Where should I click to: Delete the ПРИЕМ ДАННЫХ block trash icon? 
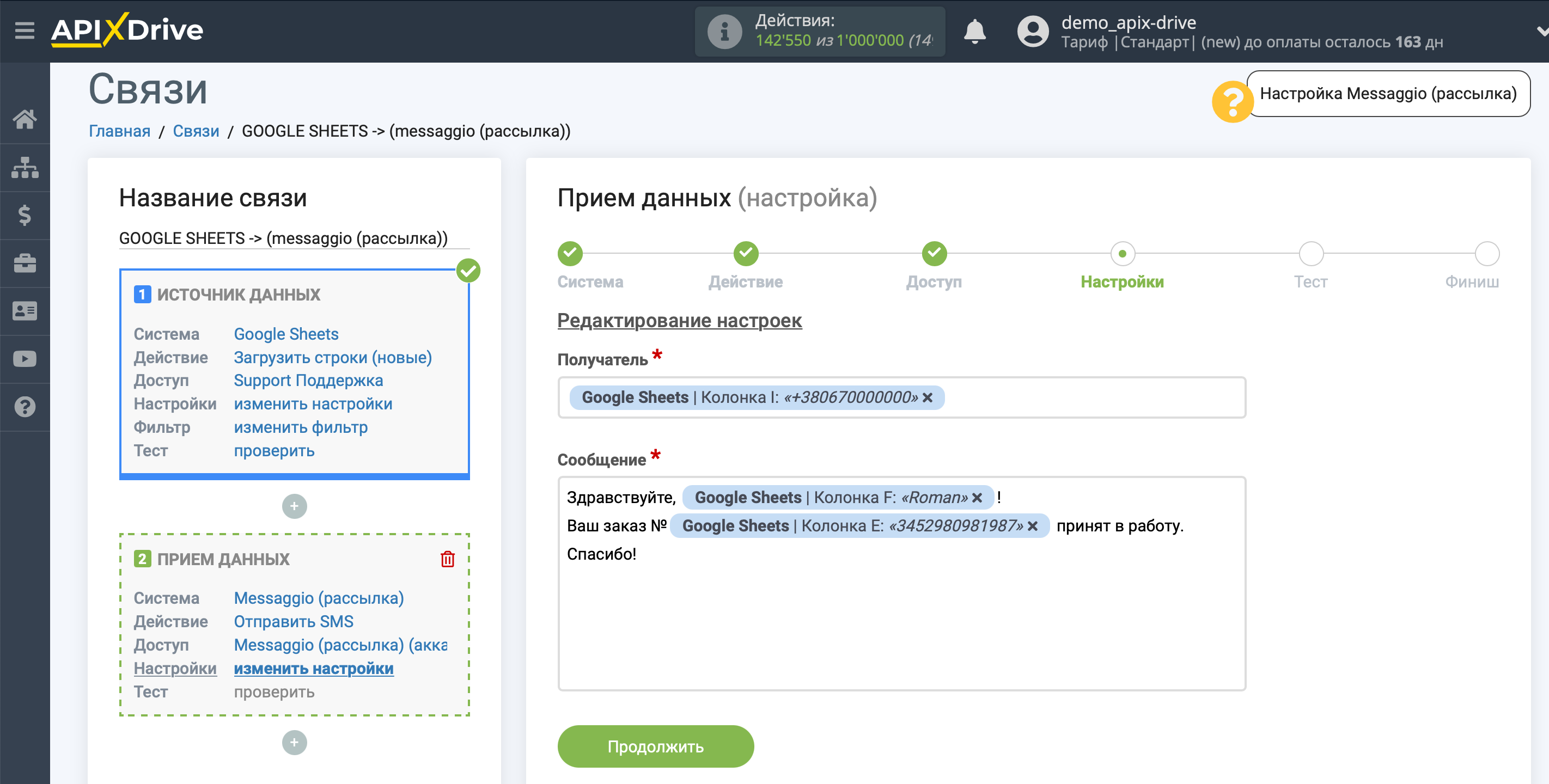(447, 559)
